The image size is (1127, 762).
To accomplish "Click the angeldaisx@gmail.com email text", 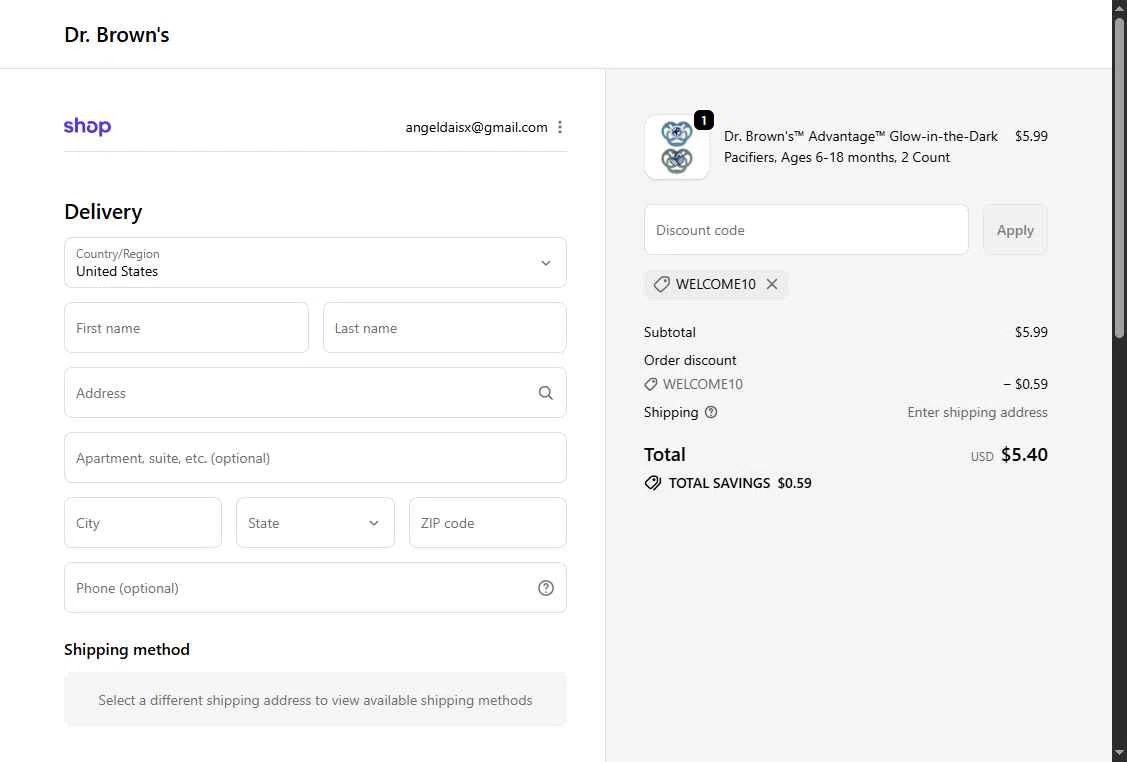I will [477, 127].
